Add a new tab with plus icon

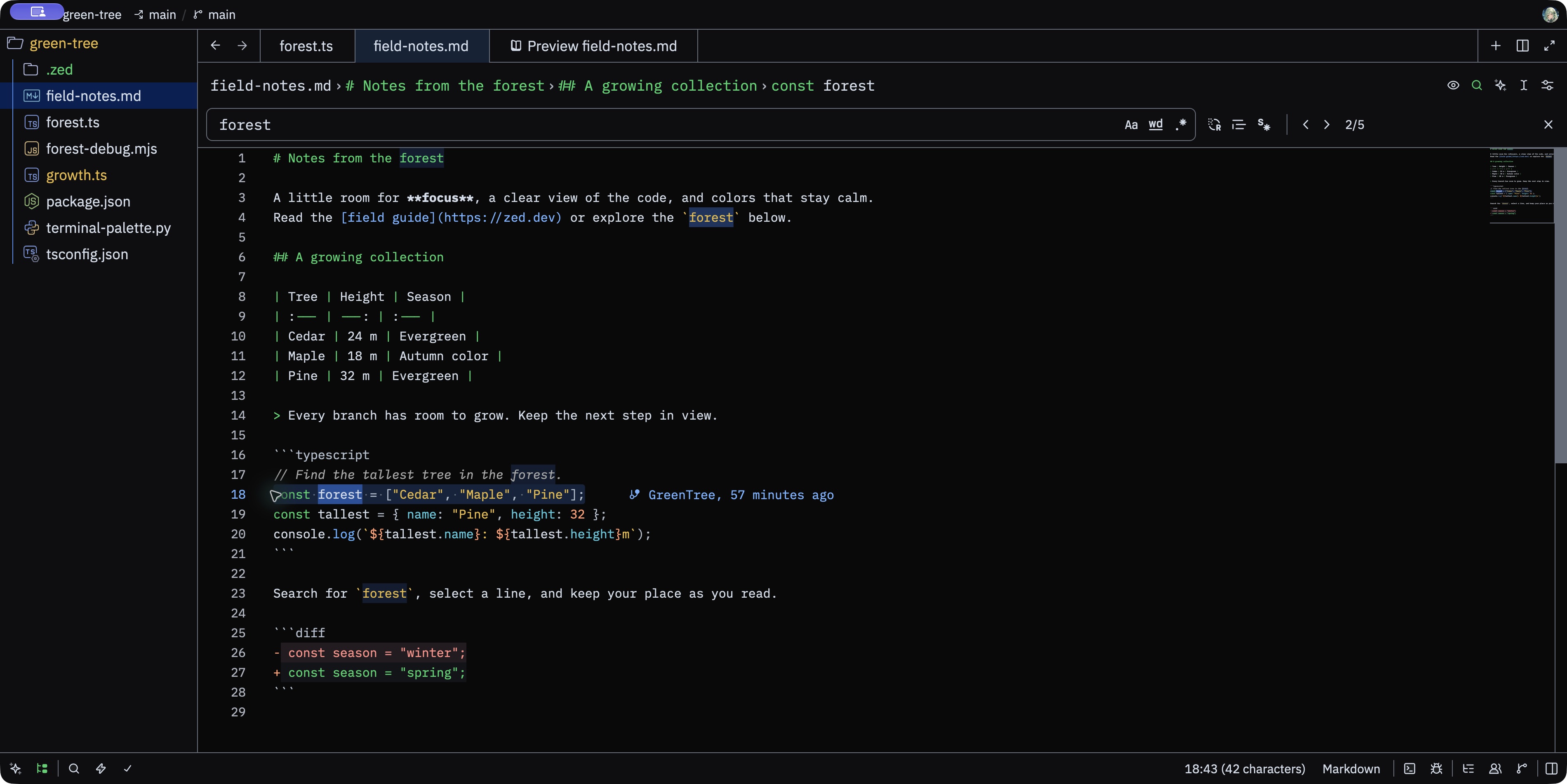tap(1496, 46)
